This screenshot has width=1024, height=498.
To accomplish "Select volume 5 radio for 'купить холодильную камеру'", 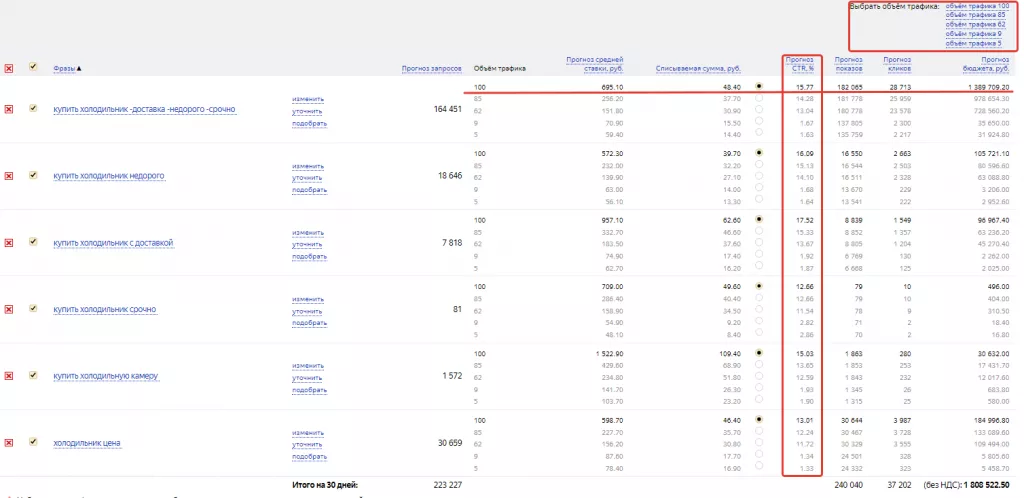I will (x=759, y=399).
